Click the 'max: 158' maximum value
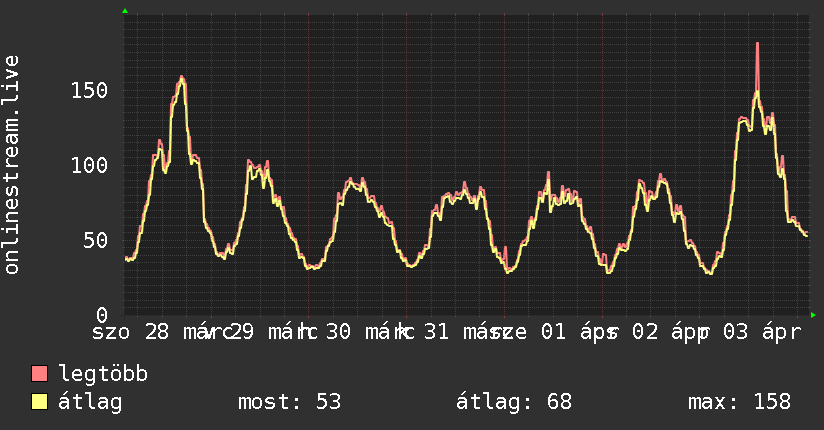The width and height of the screenshot is (824, 430). [x=739, y=402]
